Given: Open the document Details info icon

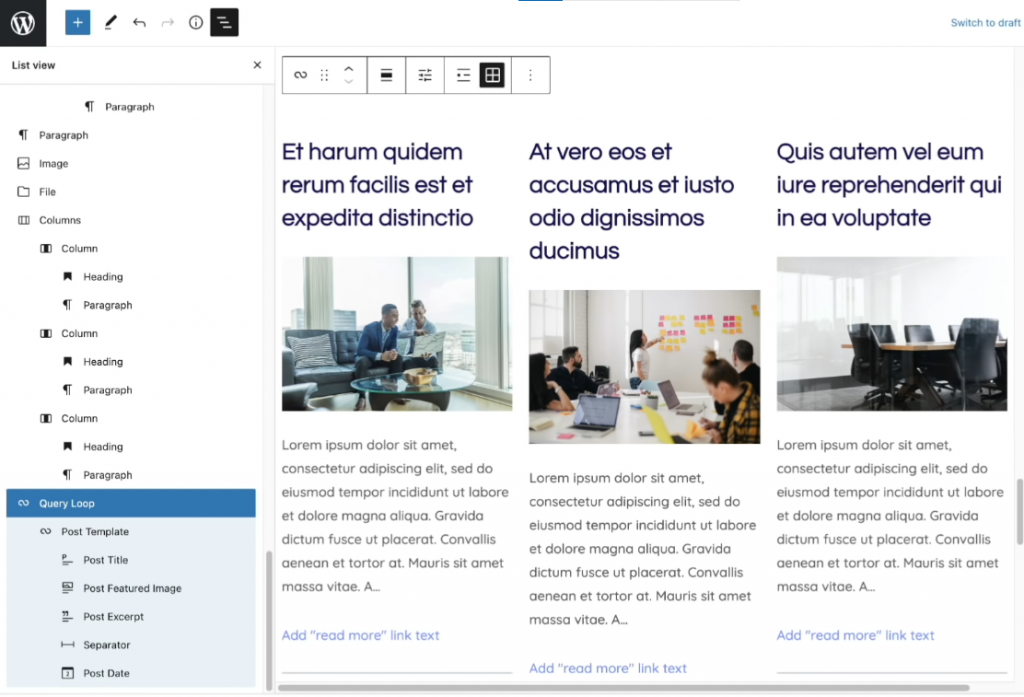Looking at the screenshot, I should click(196, 23).
